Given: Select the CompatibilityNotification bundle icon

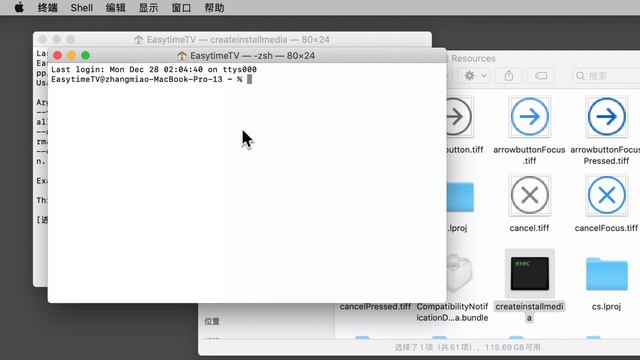Looking at the screenshot, I should [460, 273].
